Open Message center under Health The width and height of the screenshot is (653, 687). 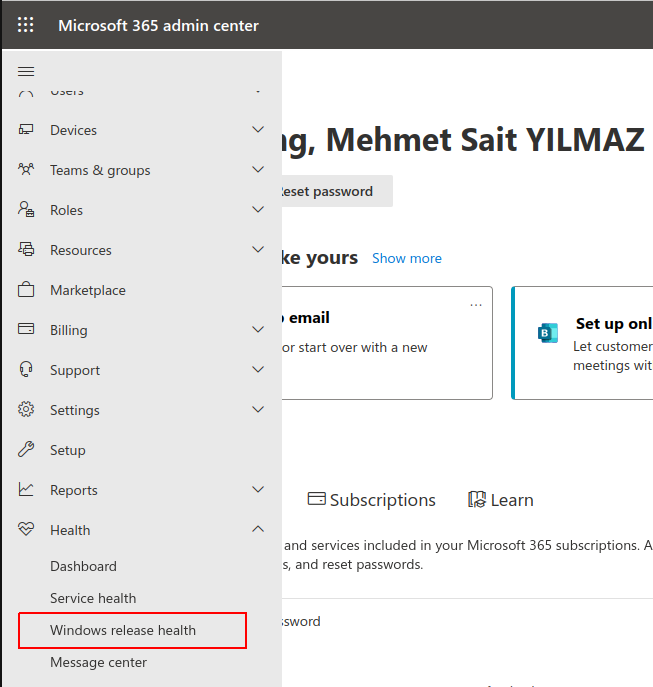point(98,662)
